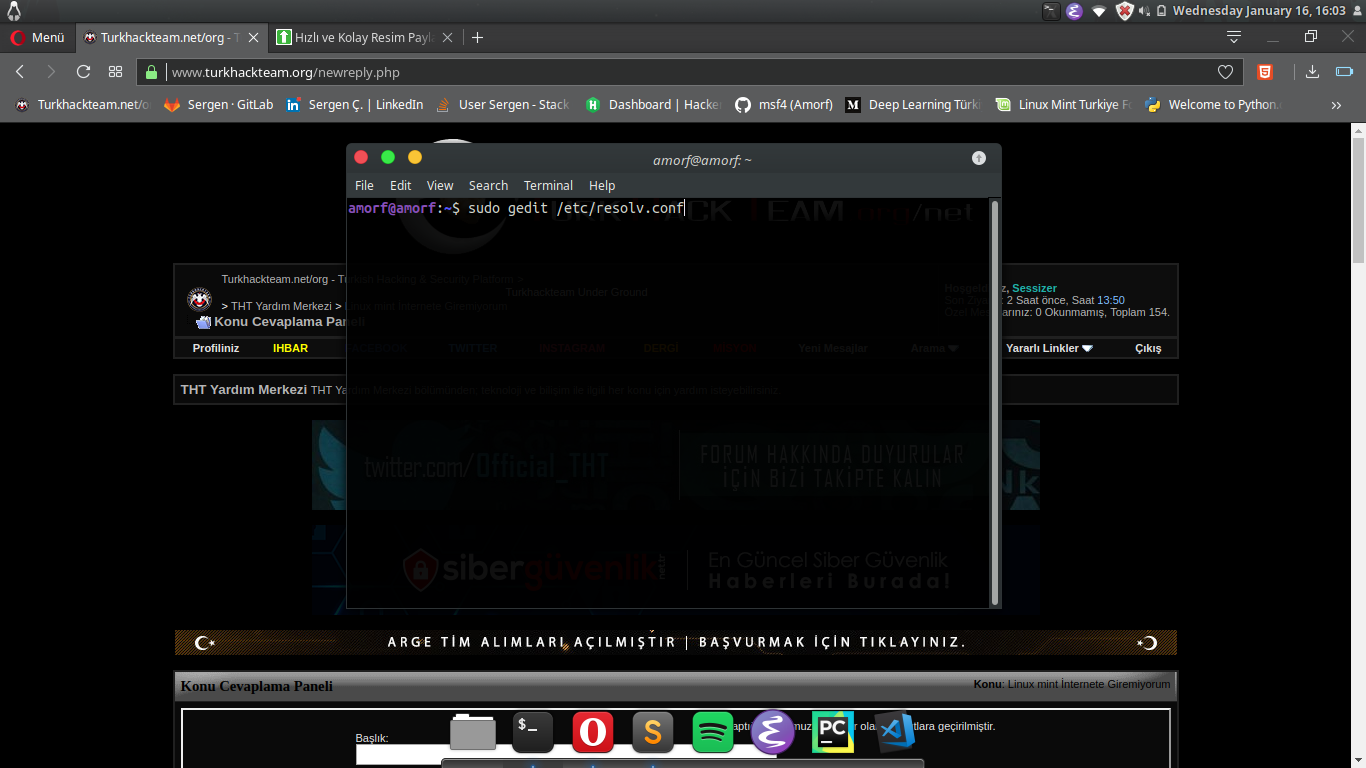This screenshot has width=1366, height=768.
Task: Open the Sergen Ç. LinkedIn bookmark
Action: (x=354, y=104)
